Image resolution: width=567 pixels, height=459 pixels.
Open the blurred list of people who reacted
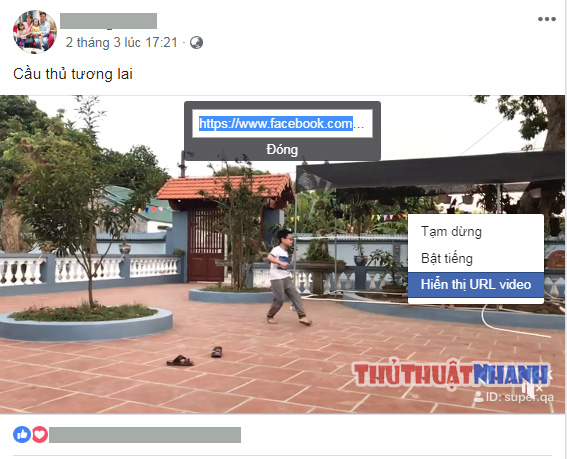[x=145, y=435]
